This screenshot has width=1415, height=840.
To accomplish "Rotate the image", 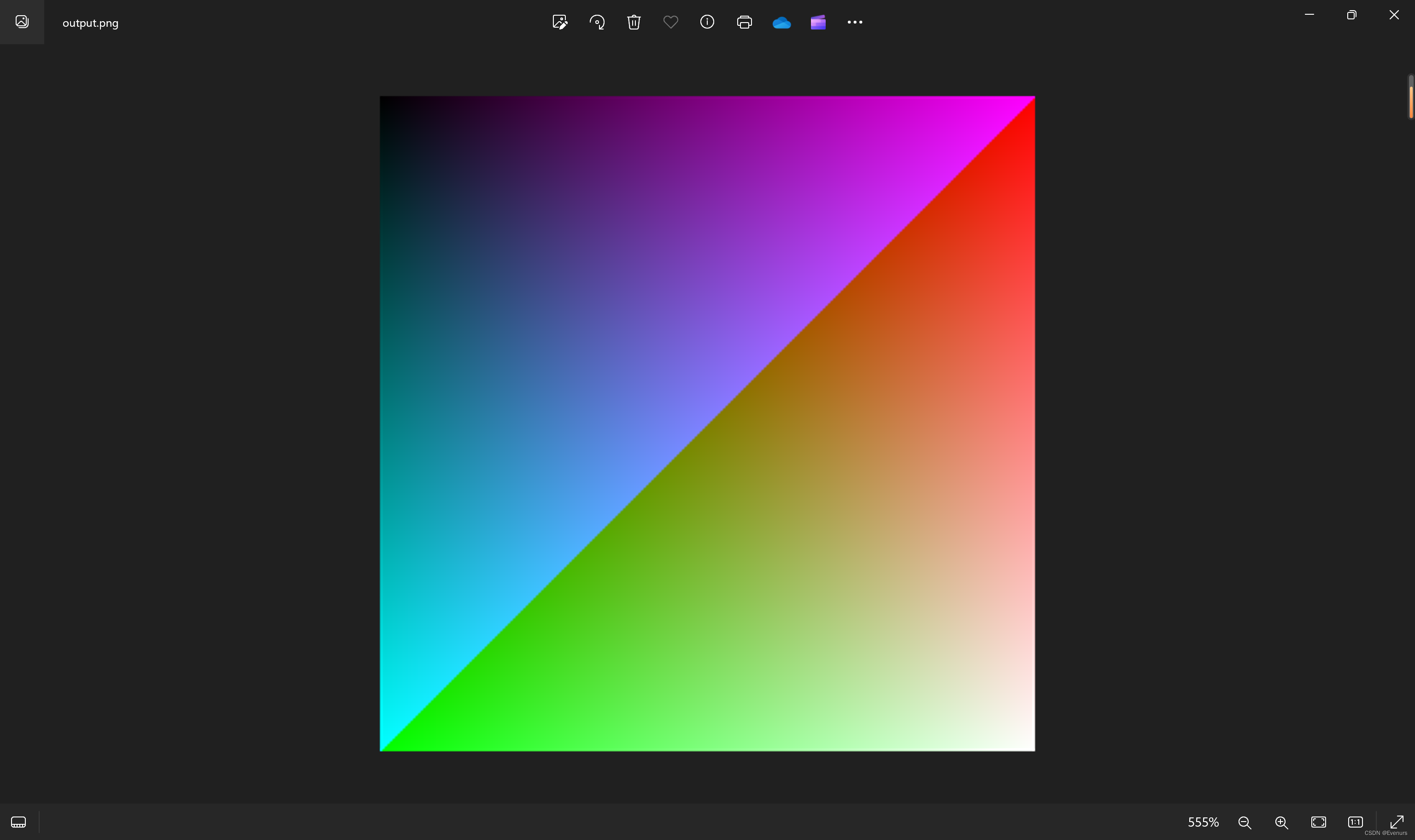I will [x=597, y=22].
